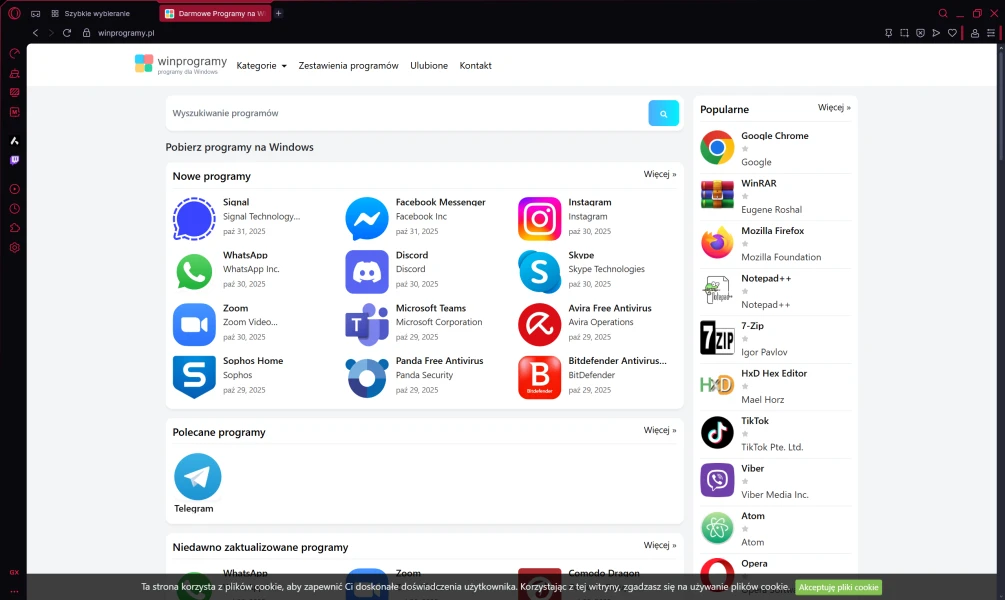1005x600 pixels.
Task: Open the Discord program icon
Action: (x=367, y=272)
